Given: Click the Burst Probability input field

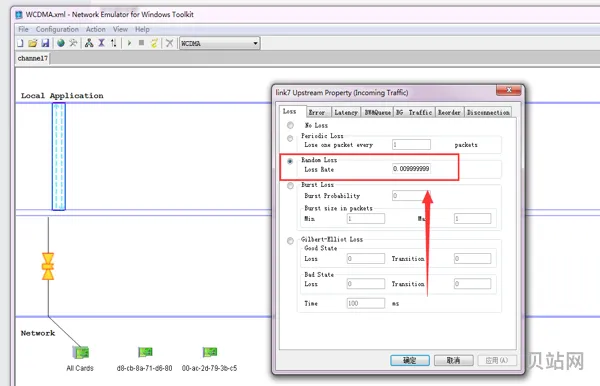Looking at the screenshot, I should 411,195.
